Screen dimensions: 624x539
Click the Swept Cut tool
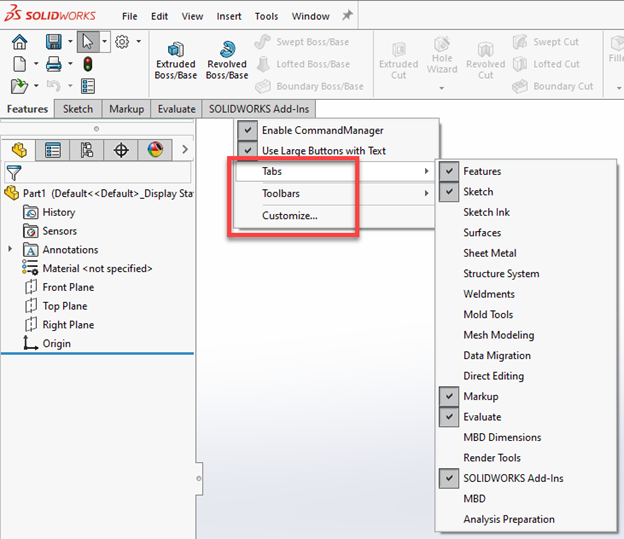(x=546, y=42)
